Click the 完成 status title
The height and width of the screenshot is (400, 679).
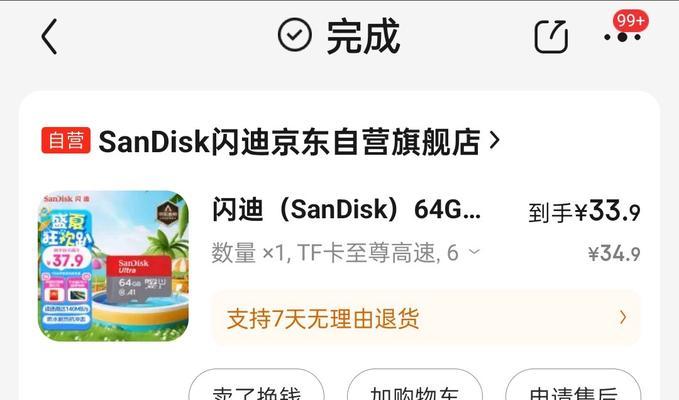363,36
